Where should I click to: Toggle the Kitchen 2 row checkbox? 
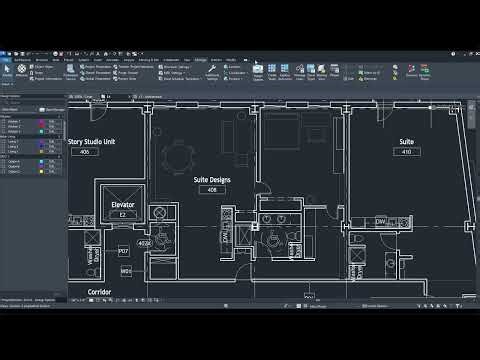pyautogui.click(x=4, y=127)
